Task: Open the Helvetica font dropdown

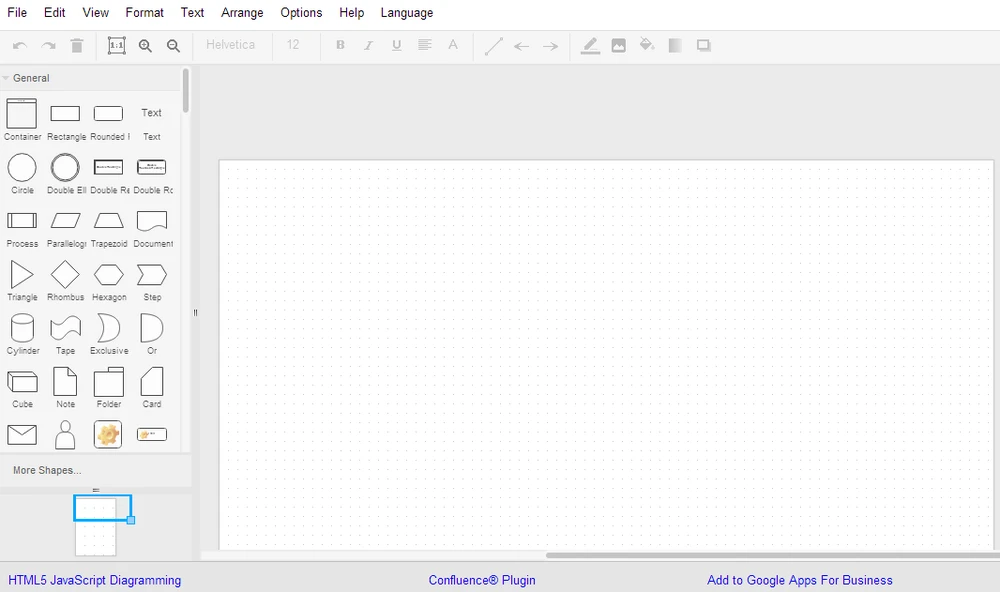Action: coord(232,45)
